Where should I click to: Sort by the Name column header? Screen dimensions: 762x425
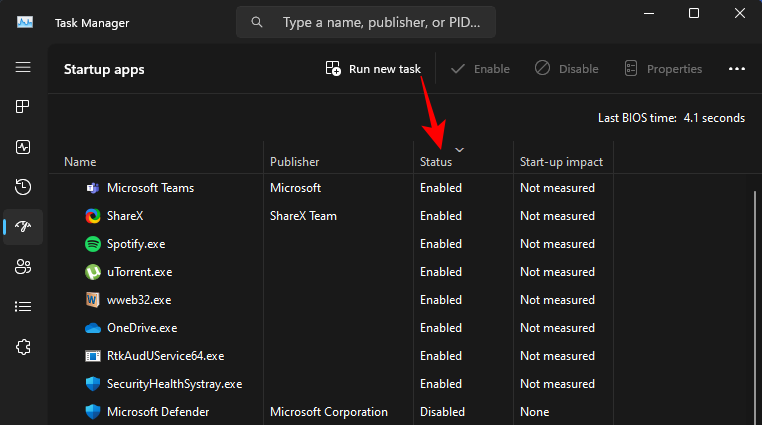[80, 162]
